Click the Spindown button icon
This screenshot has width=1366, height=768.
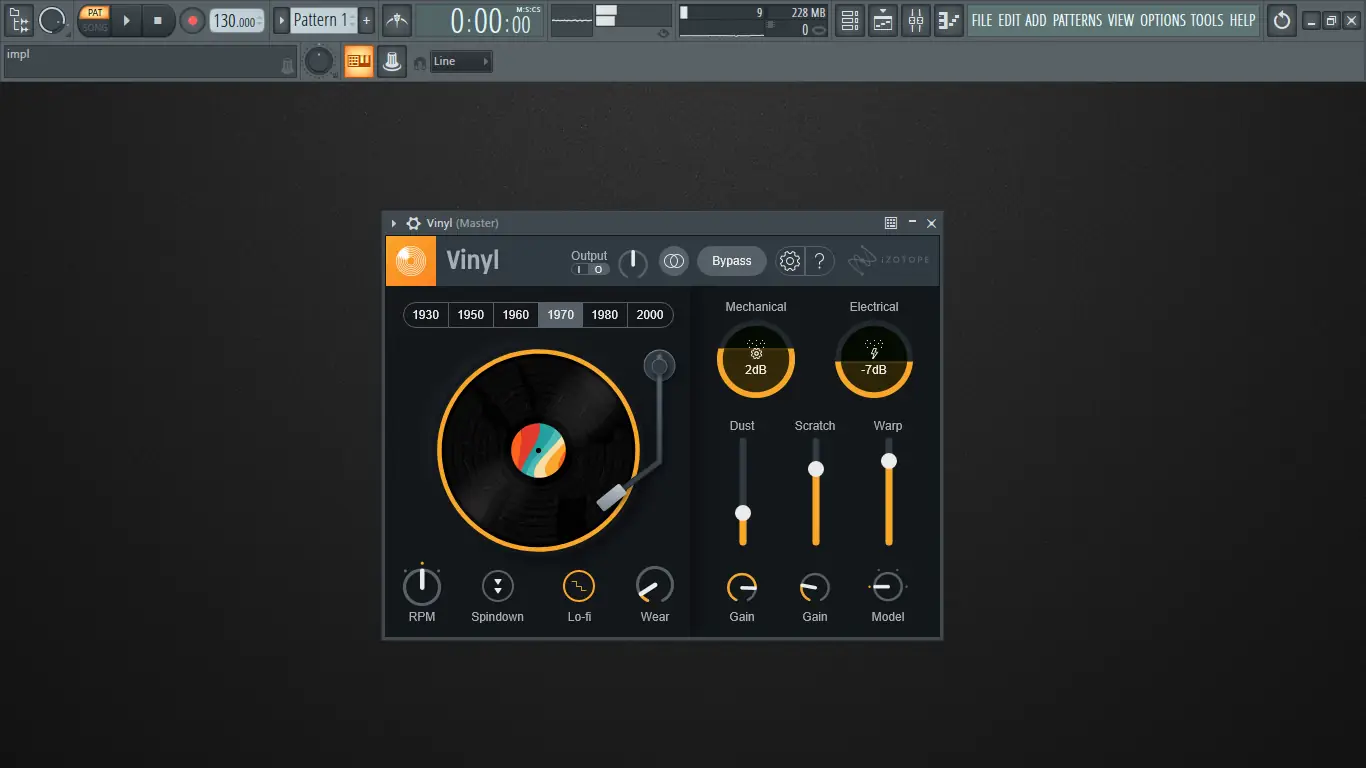tap(498, 586)
